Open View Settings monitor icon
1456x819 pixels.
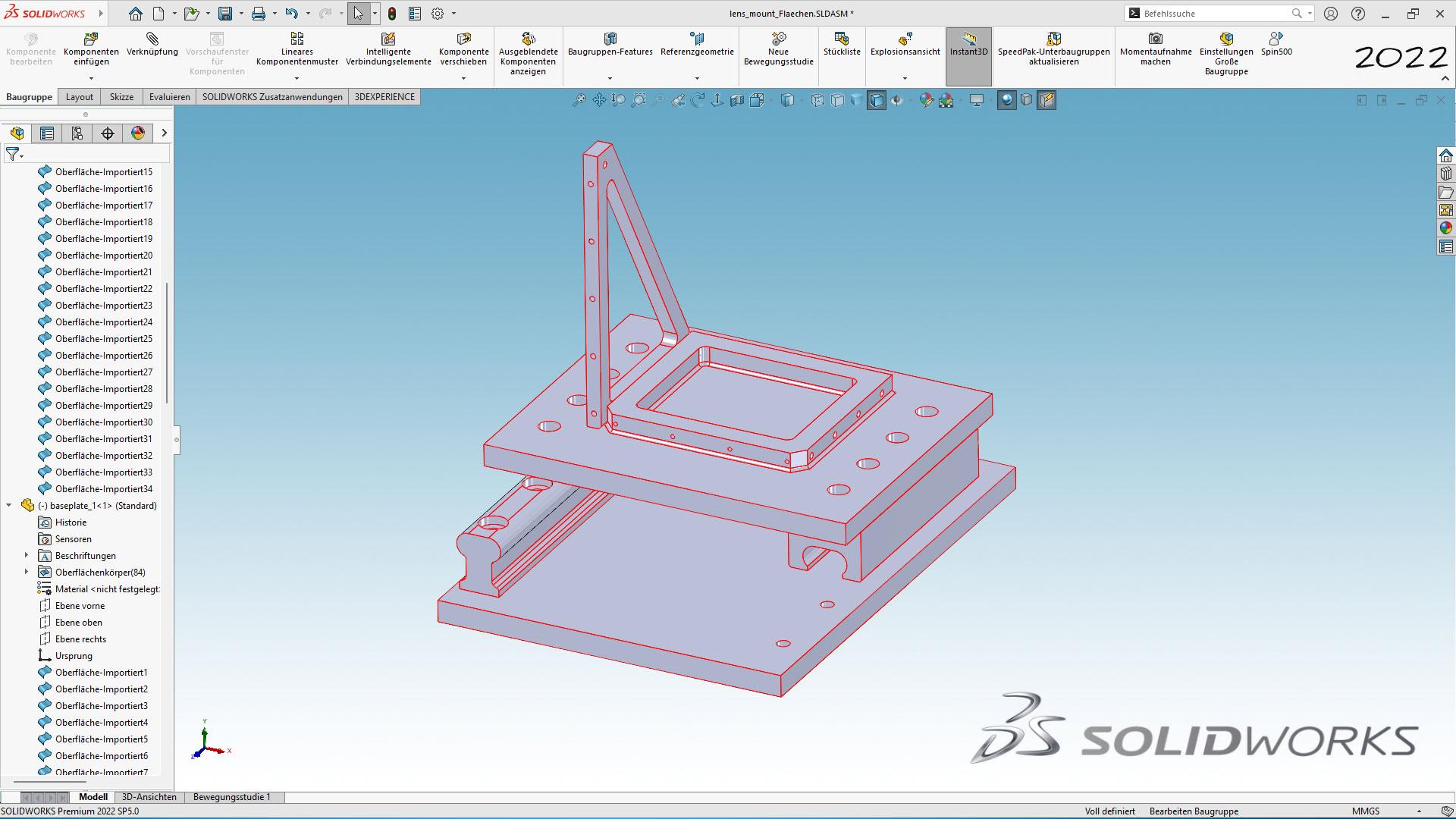[977, 100]
